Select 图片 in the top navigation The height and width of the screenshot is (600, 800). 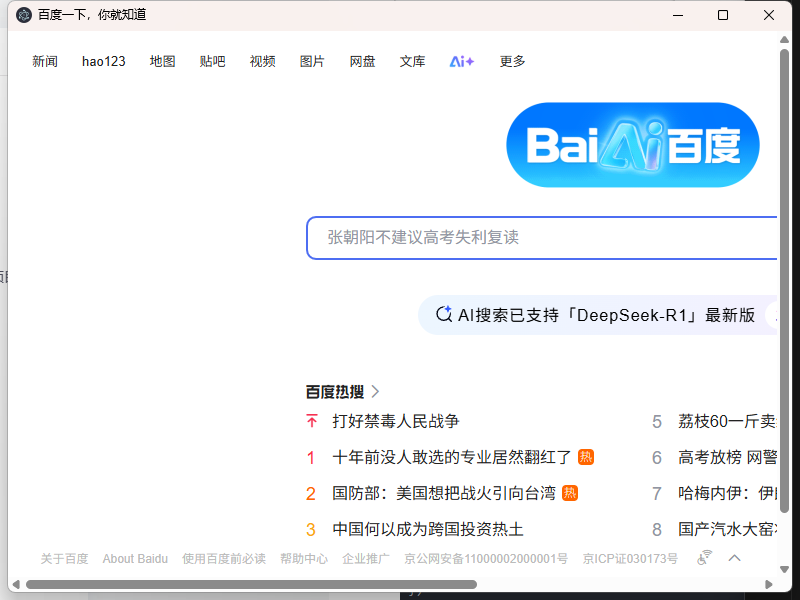312,62
